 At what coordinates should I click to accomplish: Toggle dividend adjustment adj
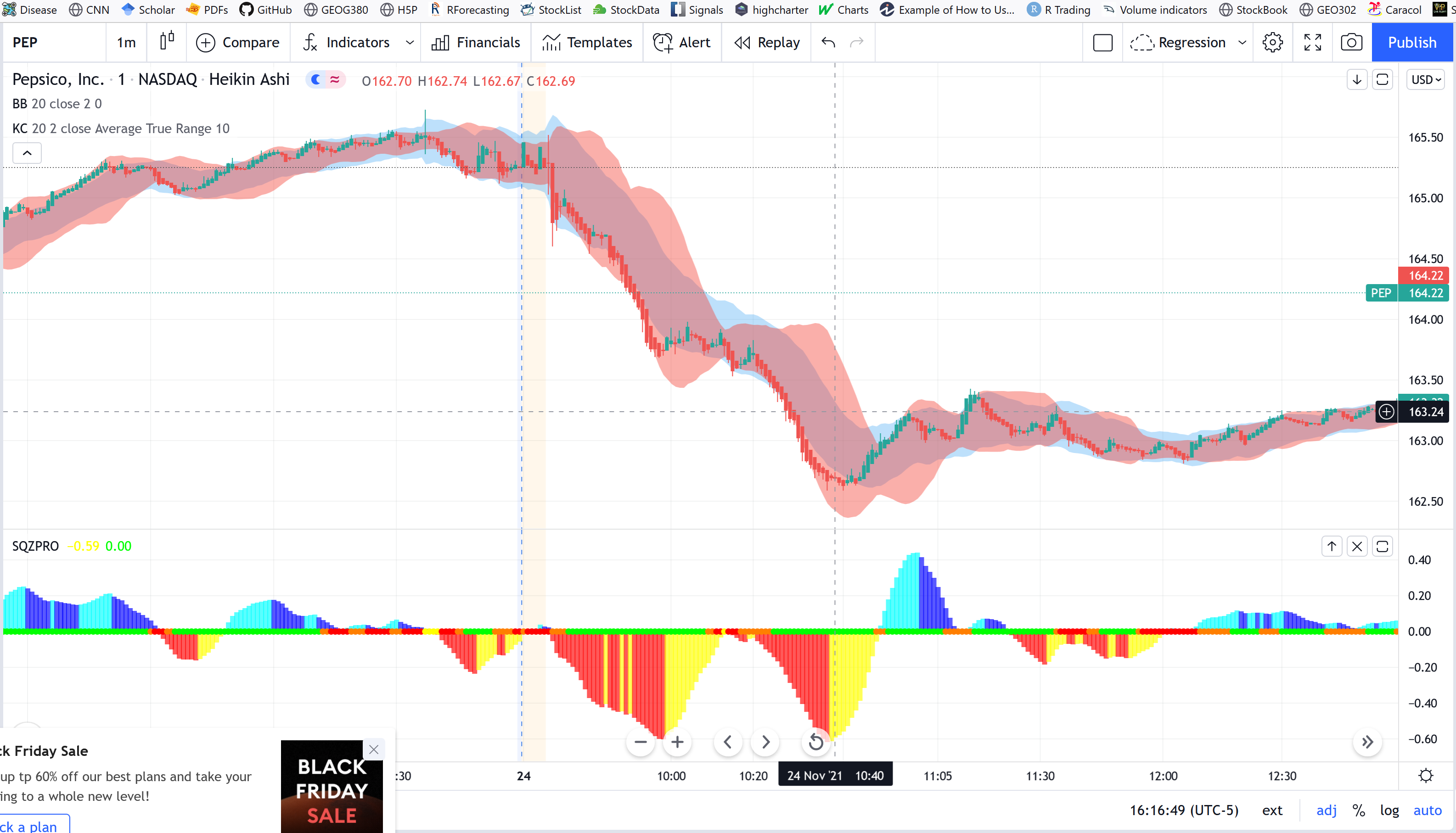pyautogui.click(x=1327, y=810)
